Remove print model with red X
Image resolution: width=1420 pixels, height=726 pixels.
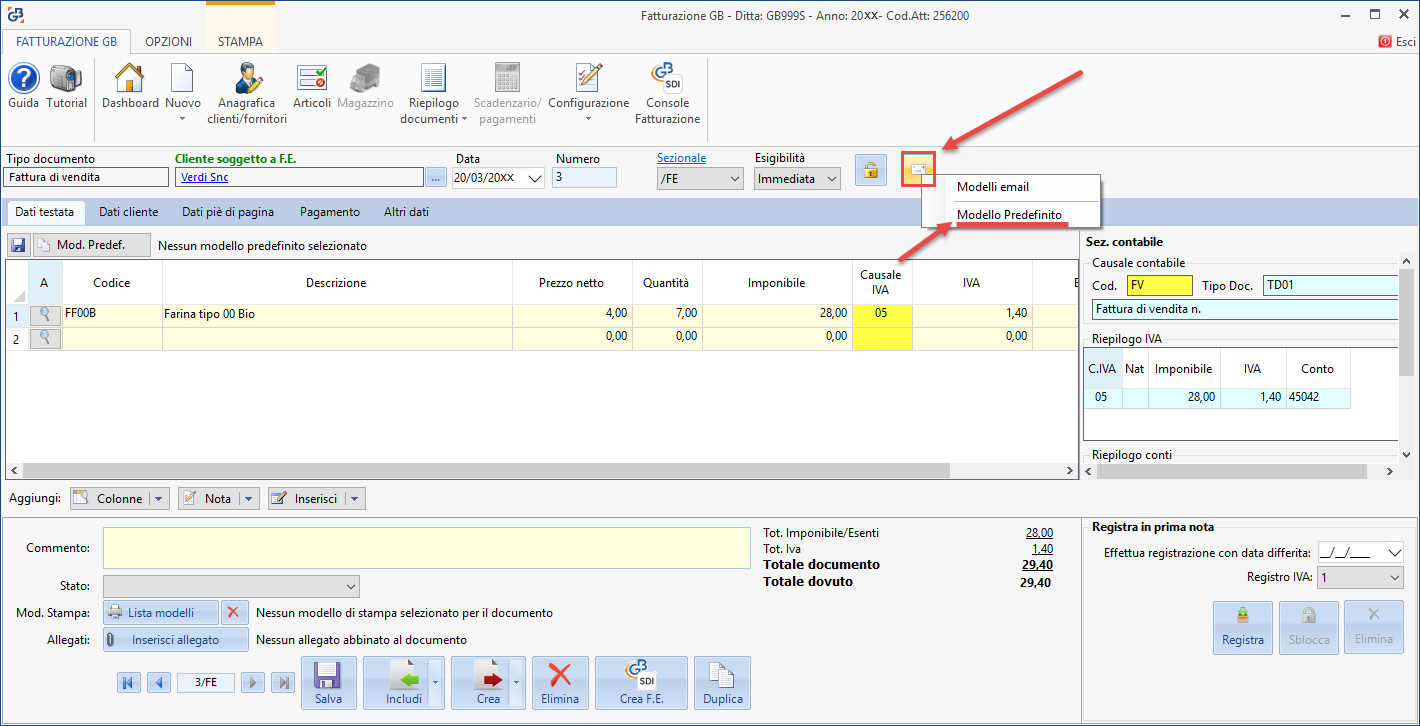235,612
